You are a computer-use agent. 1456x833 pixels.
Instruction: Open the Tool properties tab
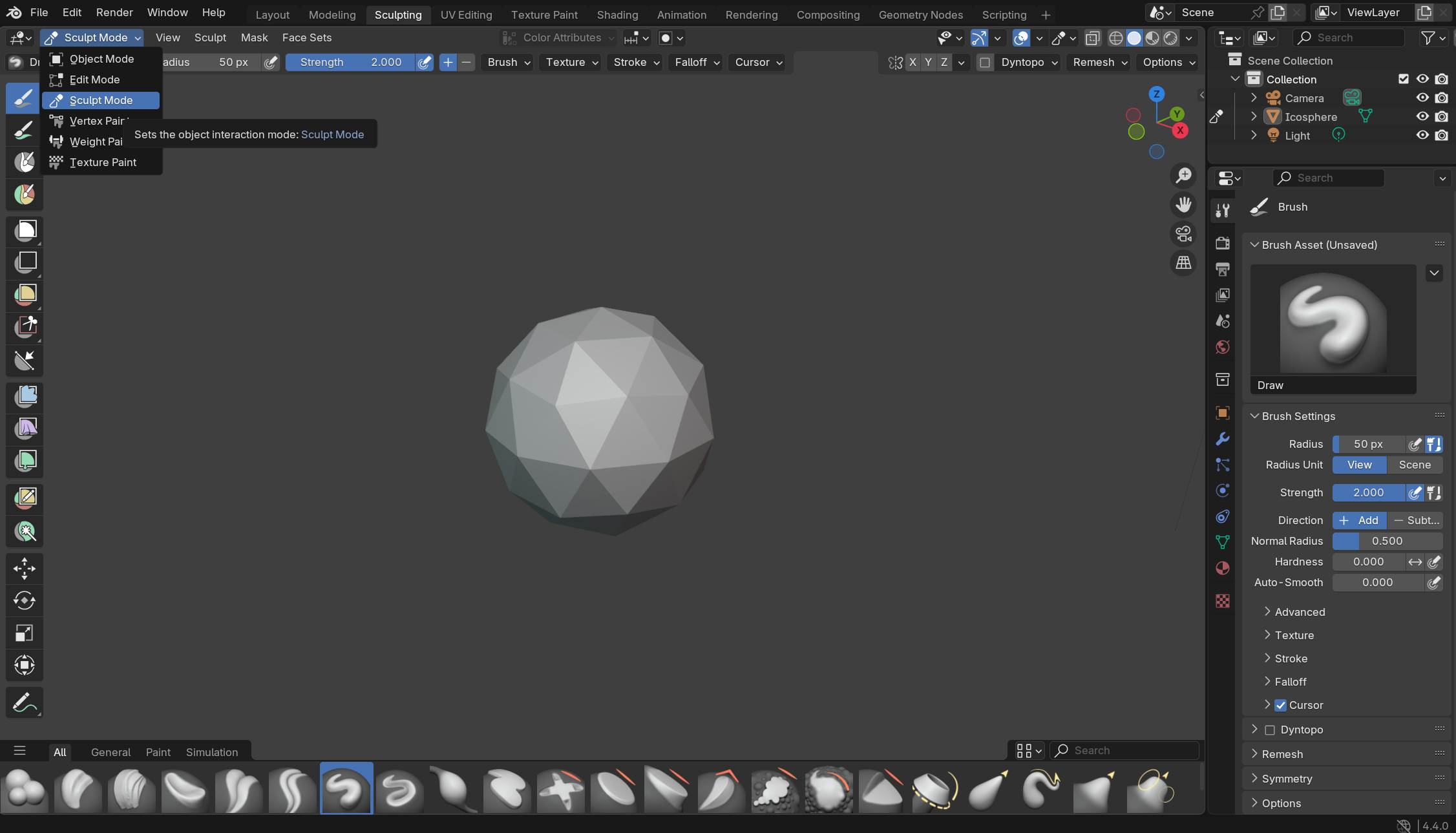pos(1222,210)
